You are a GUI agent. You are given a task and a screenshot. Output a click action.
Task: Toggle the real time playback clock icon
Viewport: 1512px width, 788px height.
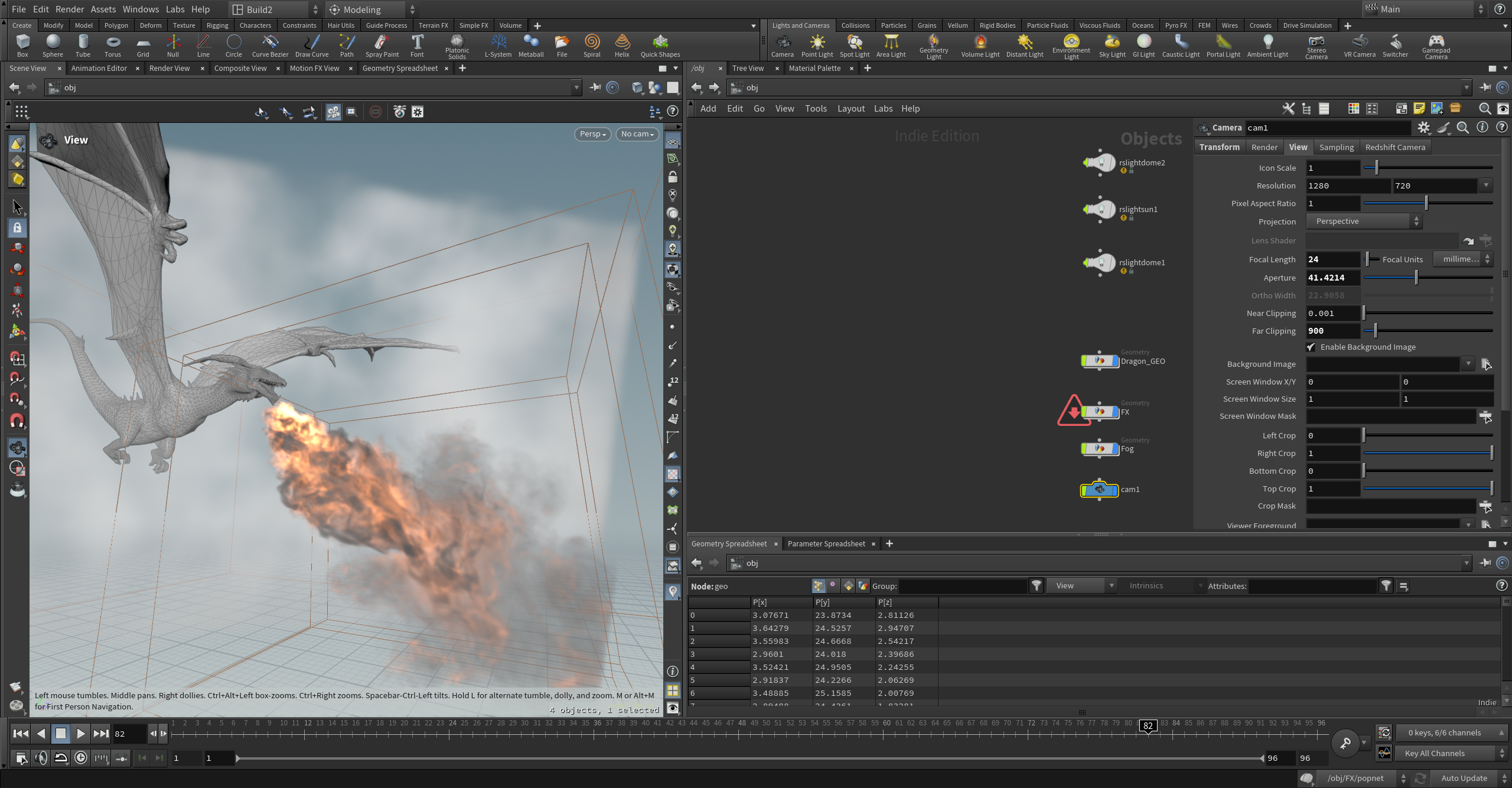[x=81, y=758]
